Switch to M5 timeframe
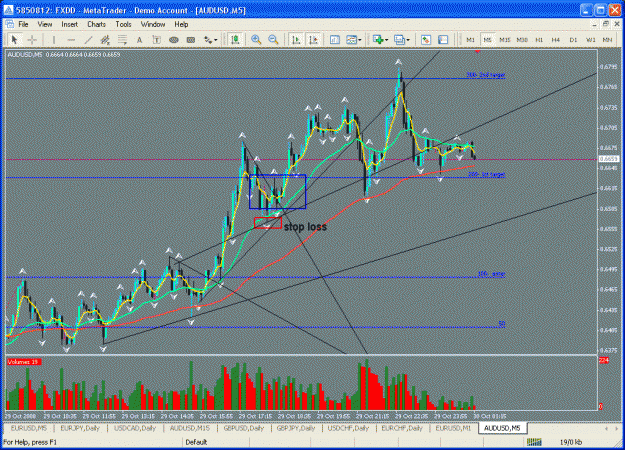Image resolution: width=625 pixels, height=450 pixels. click(487, 40)
